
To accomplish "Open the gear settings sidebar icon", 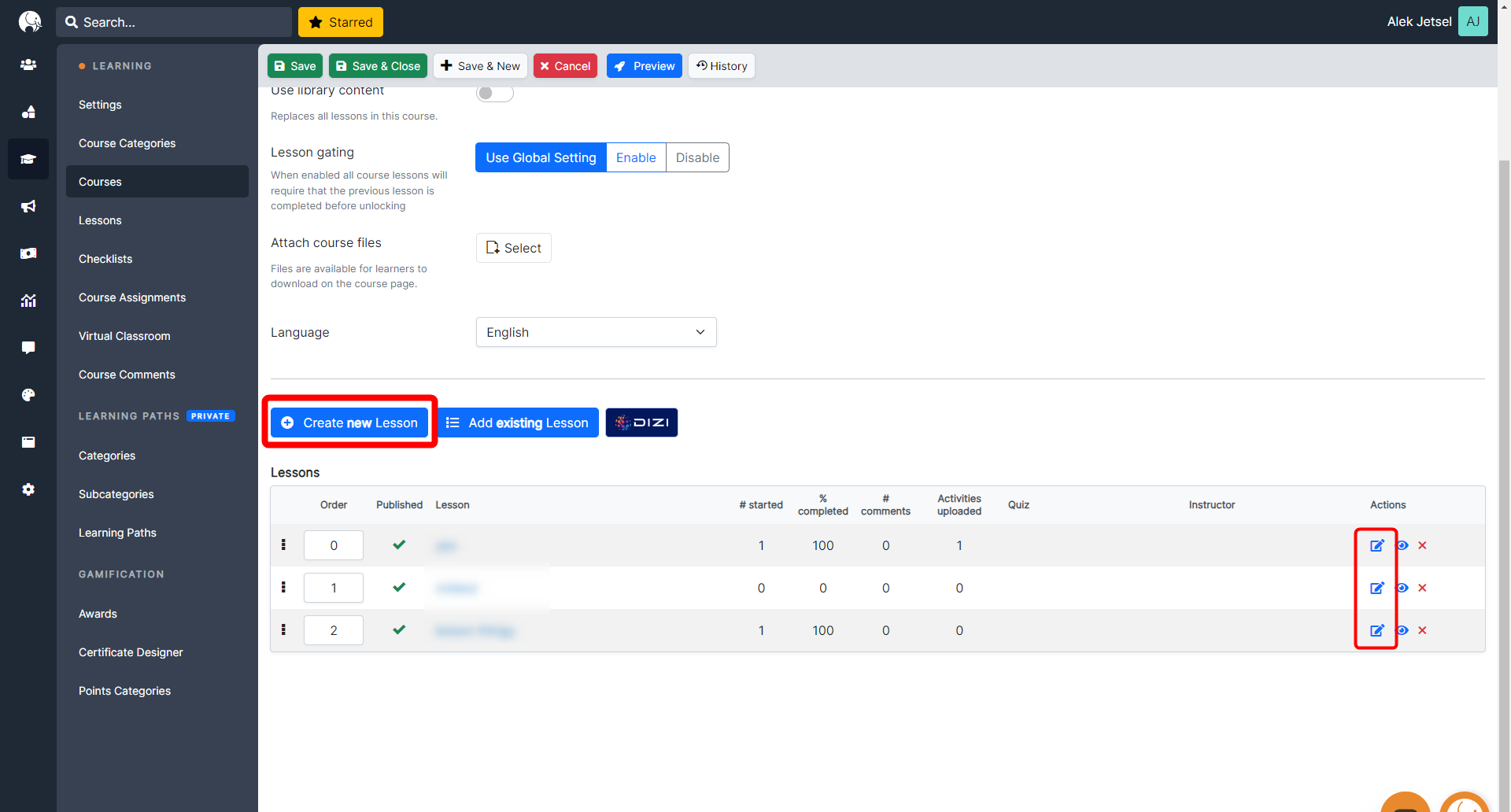I will [28, 489].
